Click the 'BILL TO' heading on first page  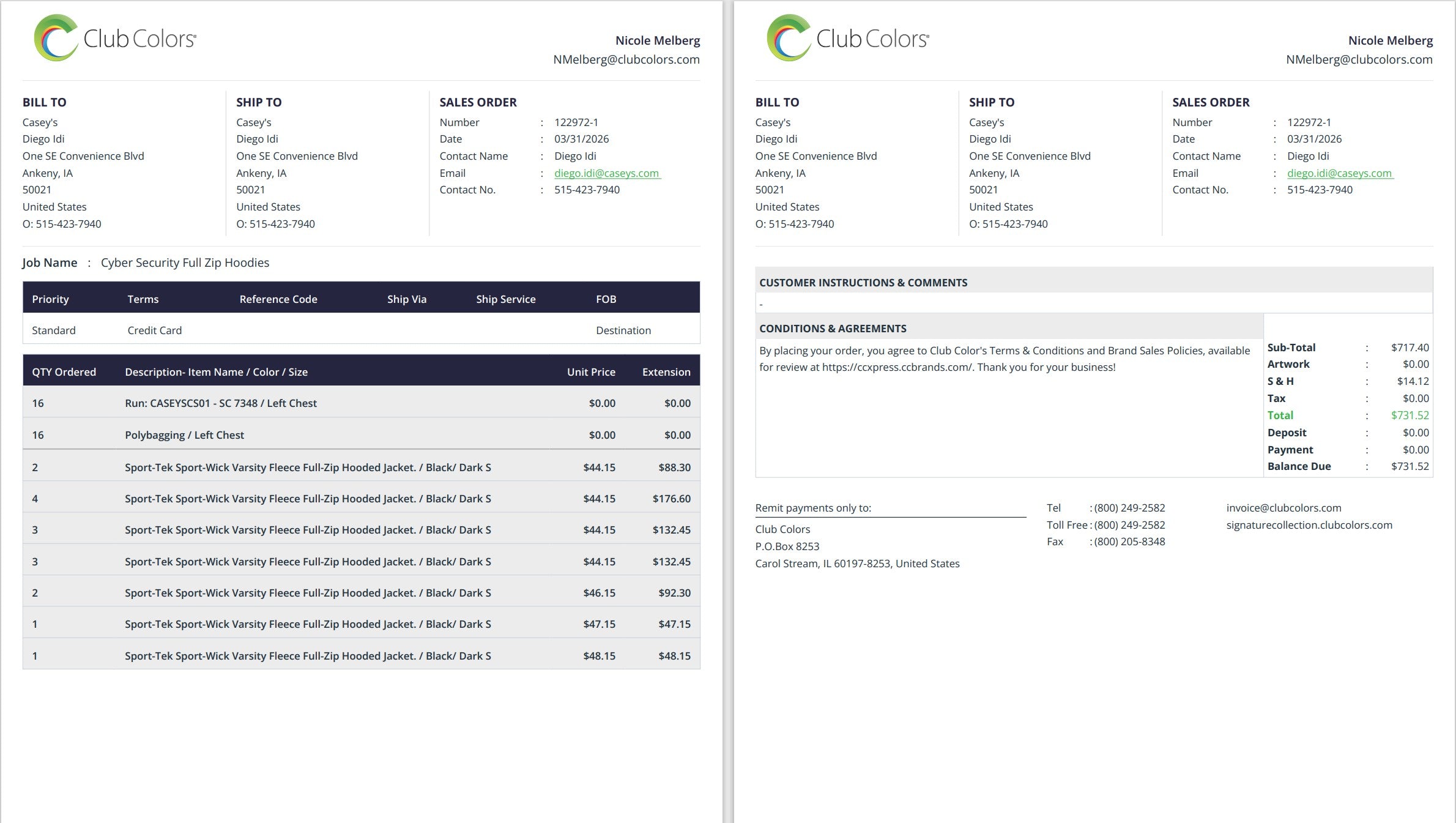[x=45, y=102]
